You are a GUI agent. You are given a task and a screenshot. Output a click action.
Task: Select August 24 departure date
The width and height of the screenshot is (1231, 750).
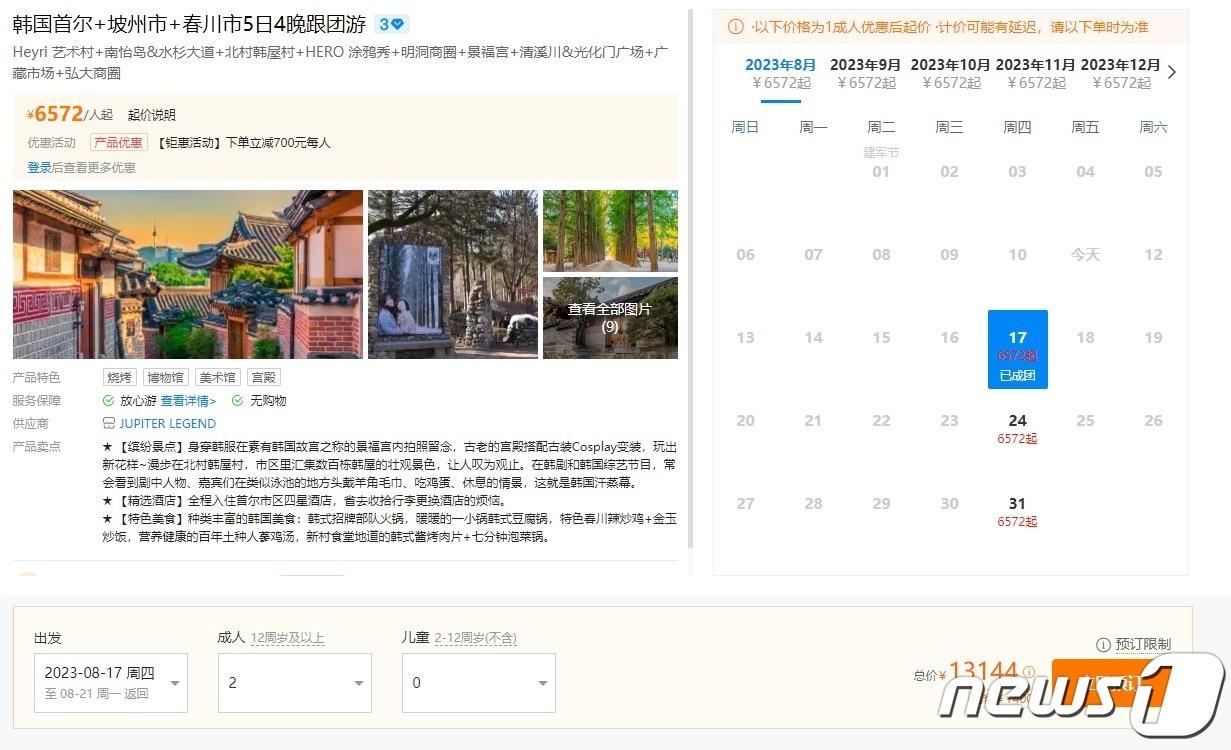pos(1017,429)
